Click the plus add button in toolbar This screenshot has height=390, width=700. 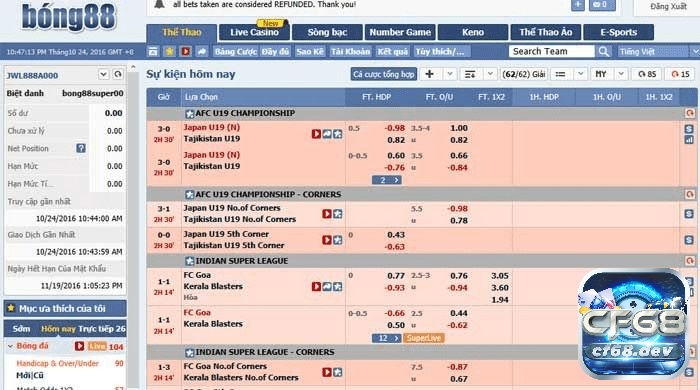(x=429, y=74)
